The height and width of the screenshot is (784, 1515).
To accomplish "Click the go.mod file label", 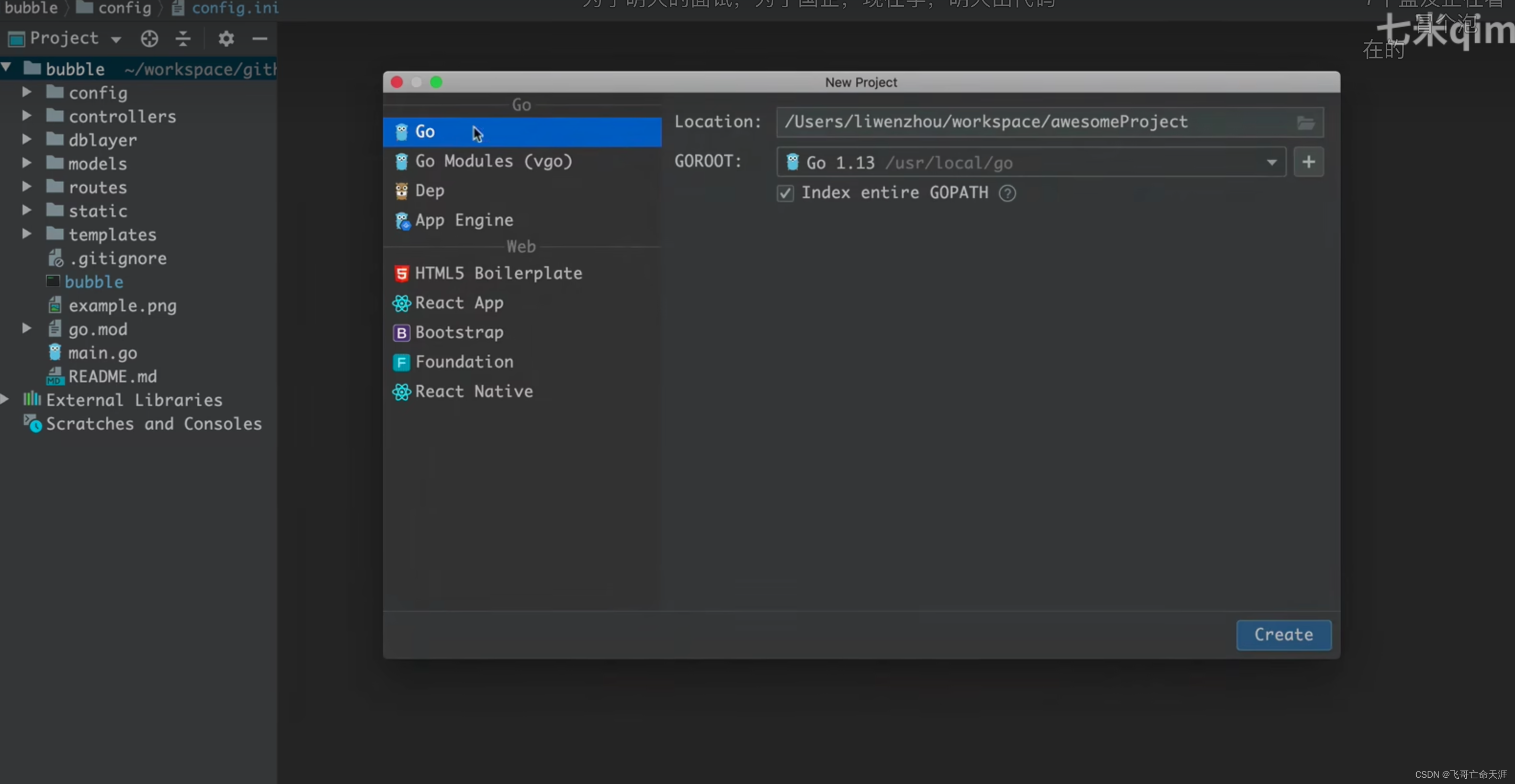I will [98, 330].
